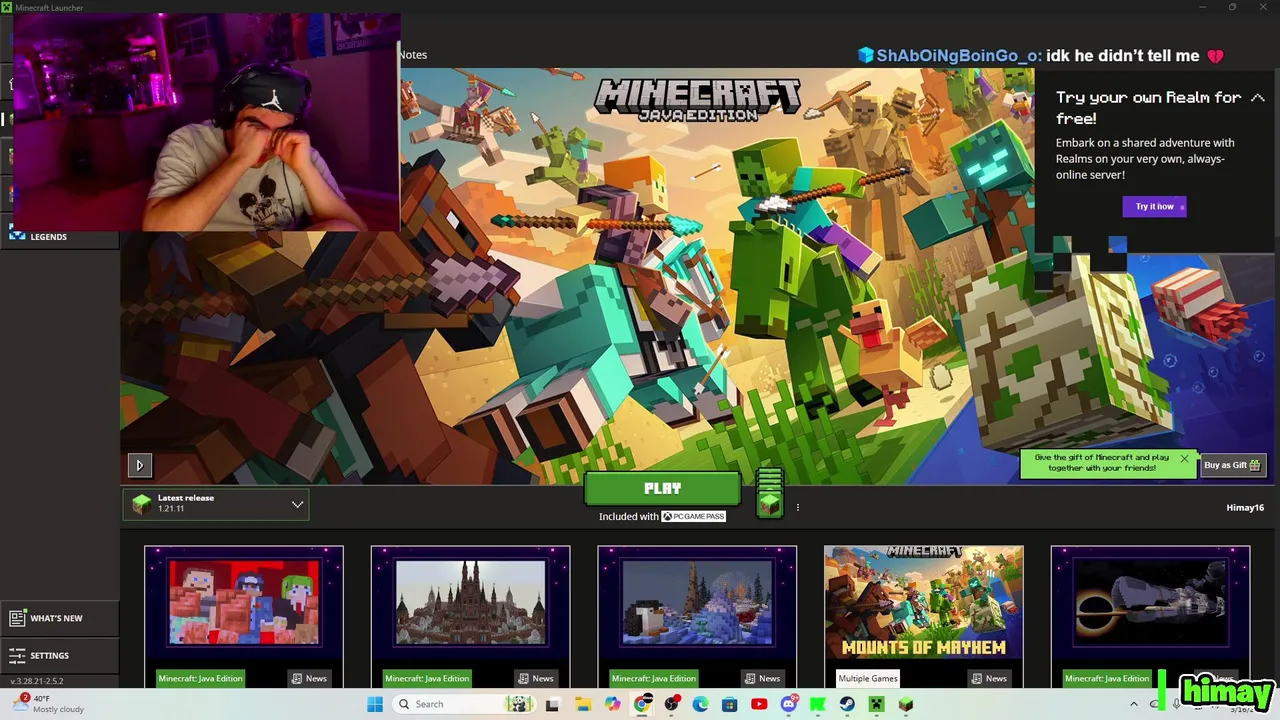Open the Mounts of Mayhem news card
This screenshot has width=1280, height=720.
click(923, 602)
